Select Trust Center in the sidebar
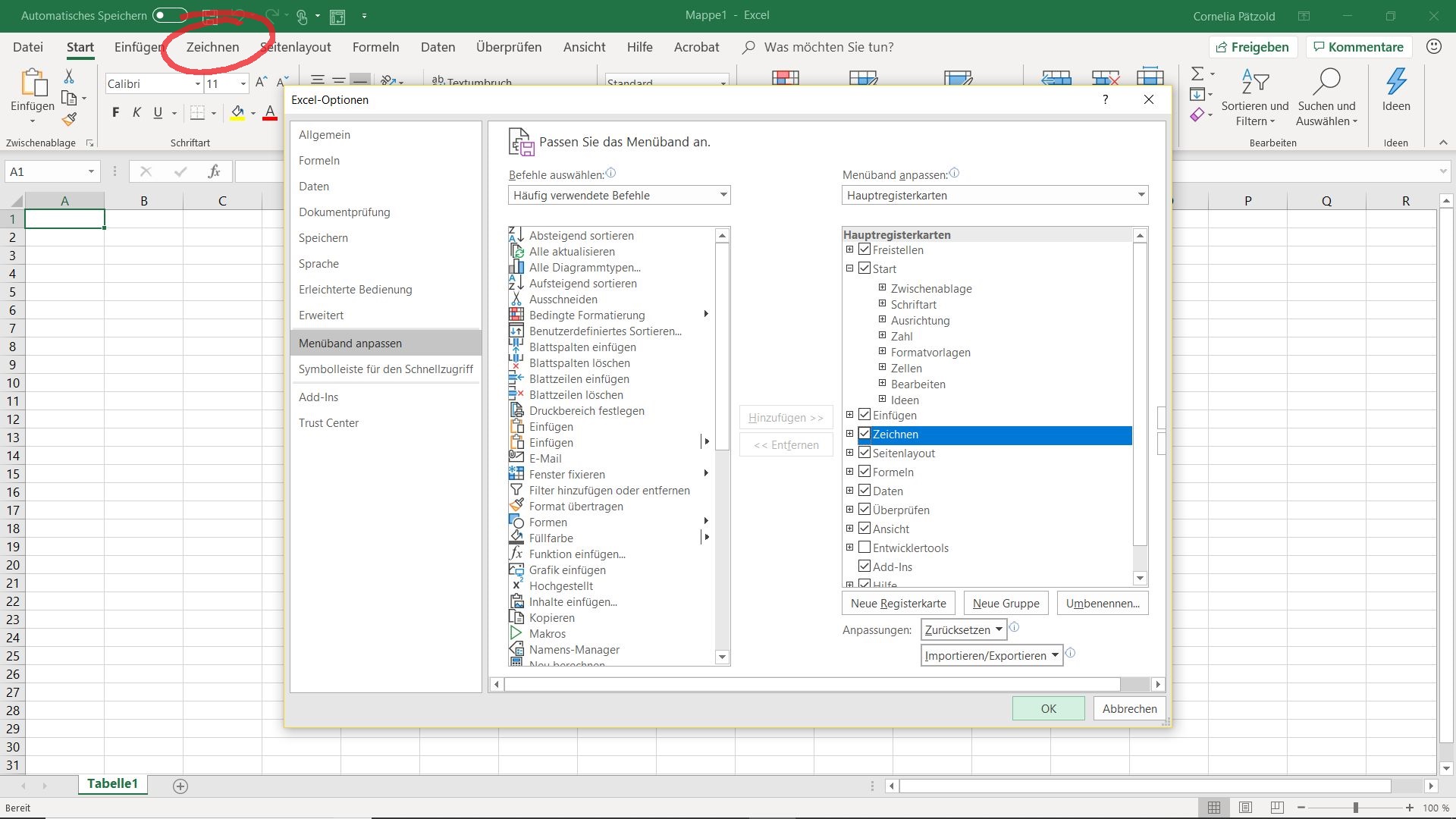 tap(329, 422)
